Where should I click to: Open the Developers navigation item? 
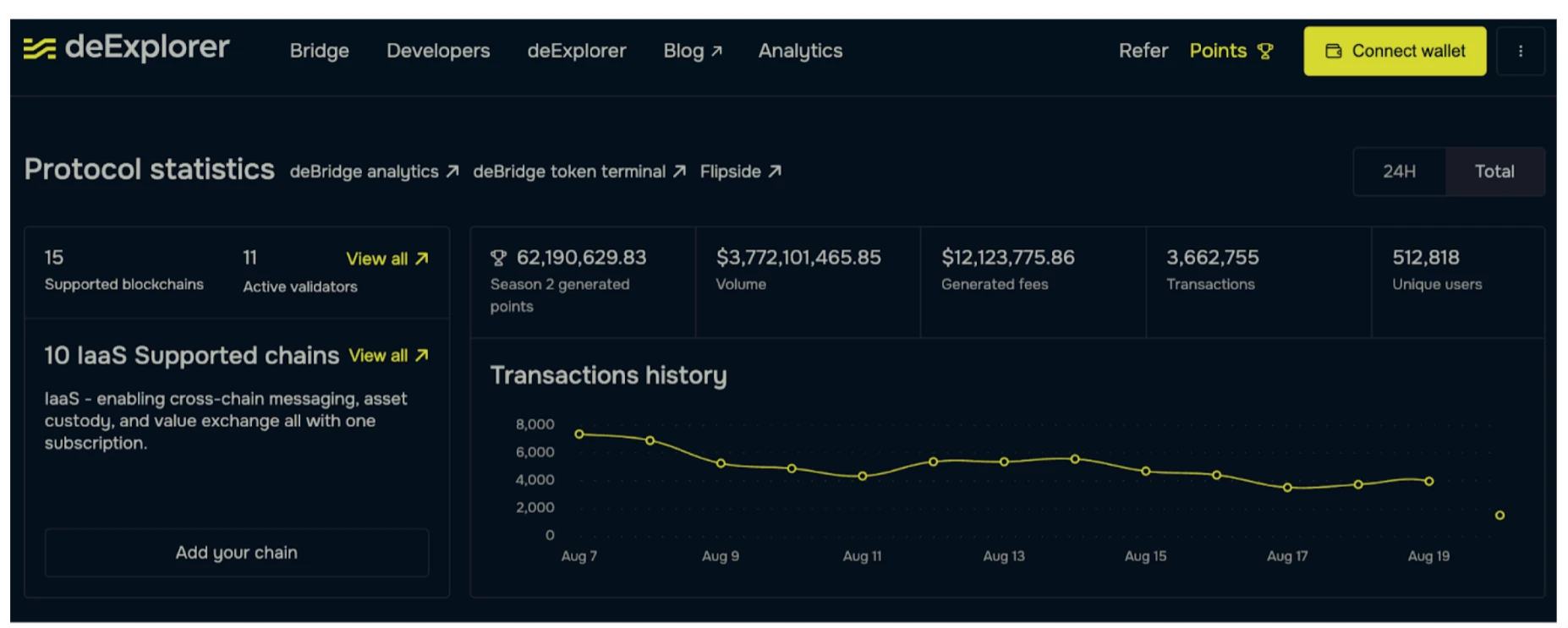(x=438, y=52)
